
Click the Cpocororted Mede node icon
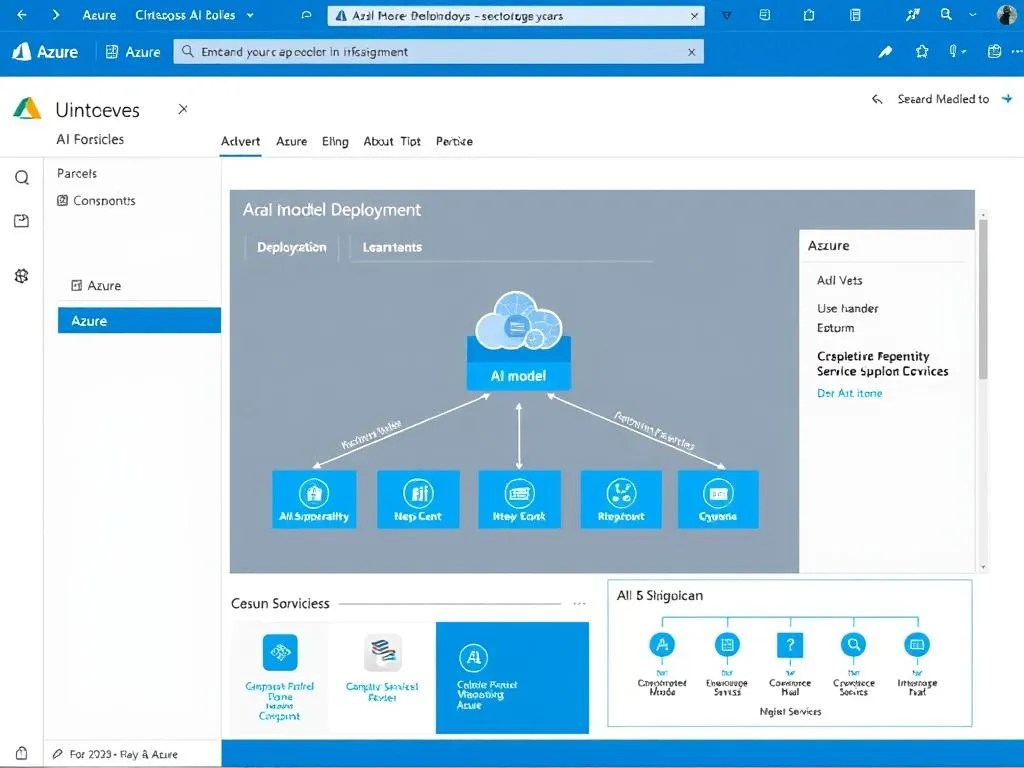click(x=662, y=645)
